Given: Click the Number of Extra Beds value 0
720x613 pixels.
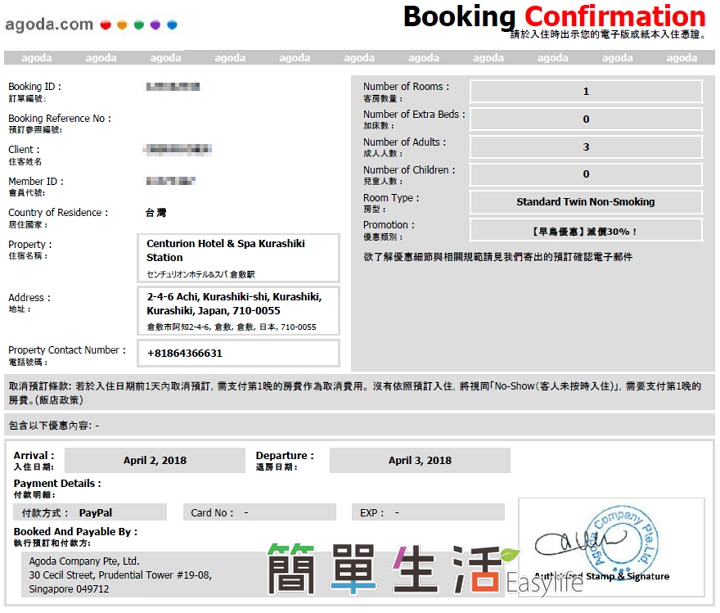Looking at the screenshot, I should [x=586, y=119].
